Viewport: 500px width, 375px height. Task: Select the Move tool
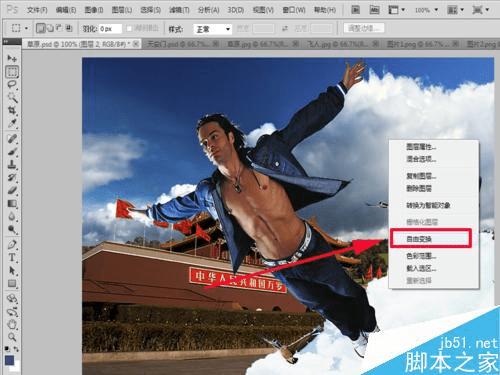12,59
